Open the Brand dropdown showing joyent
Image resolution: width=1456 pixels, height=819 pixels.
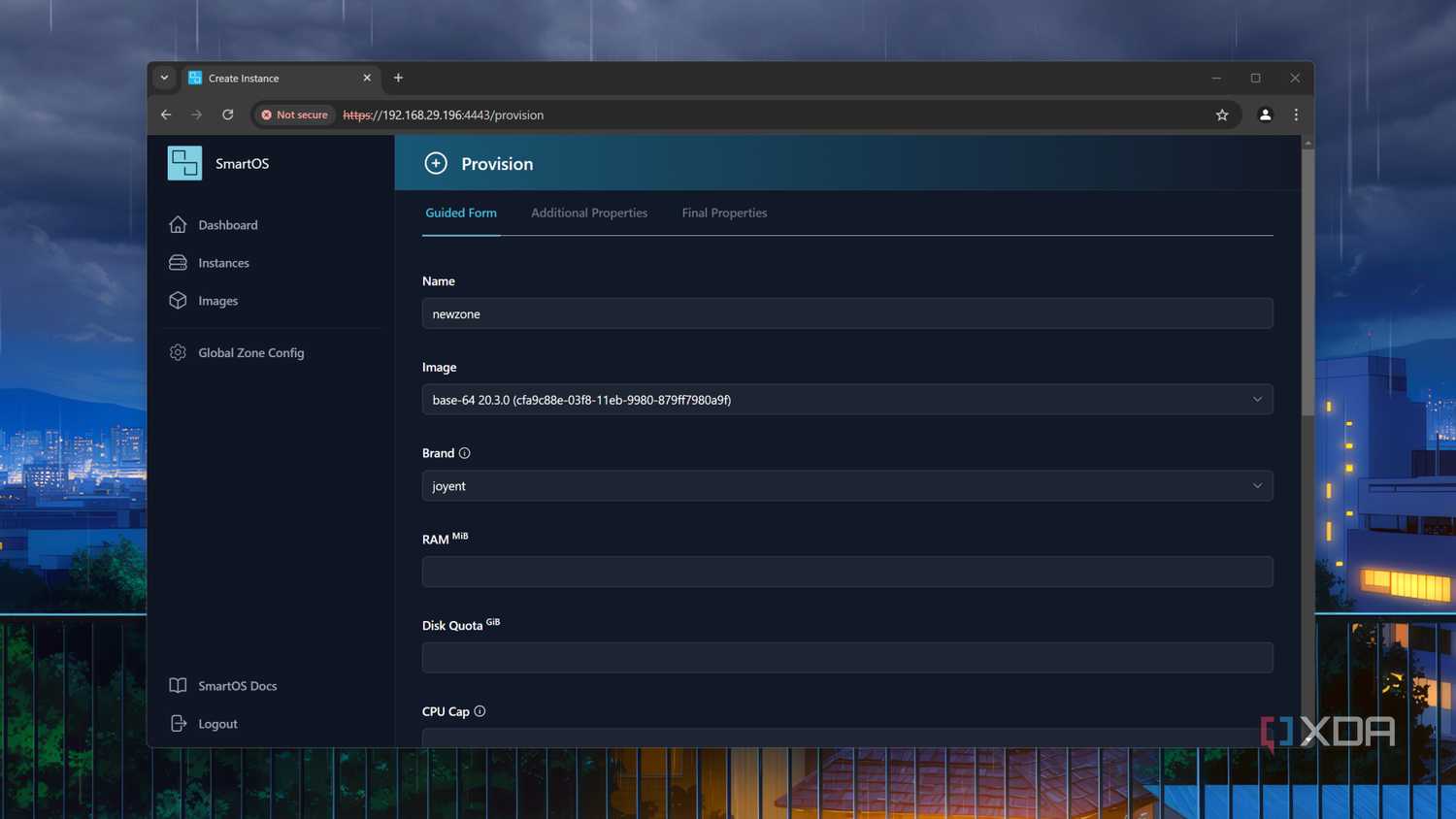847,485
